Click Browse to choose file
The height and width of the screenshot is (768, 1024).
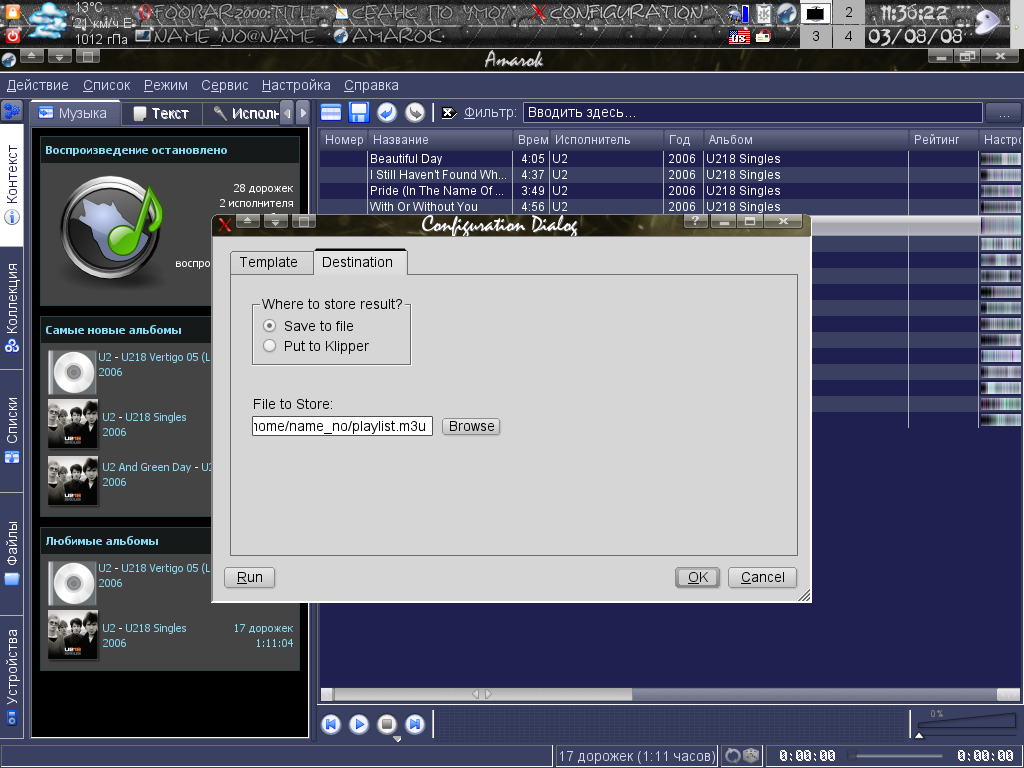(x=471, y=426)
